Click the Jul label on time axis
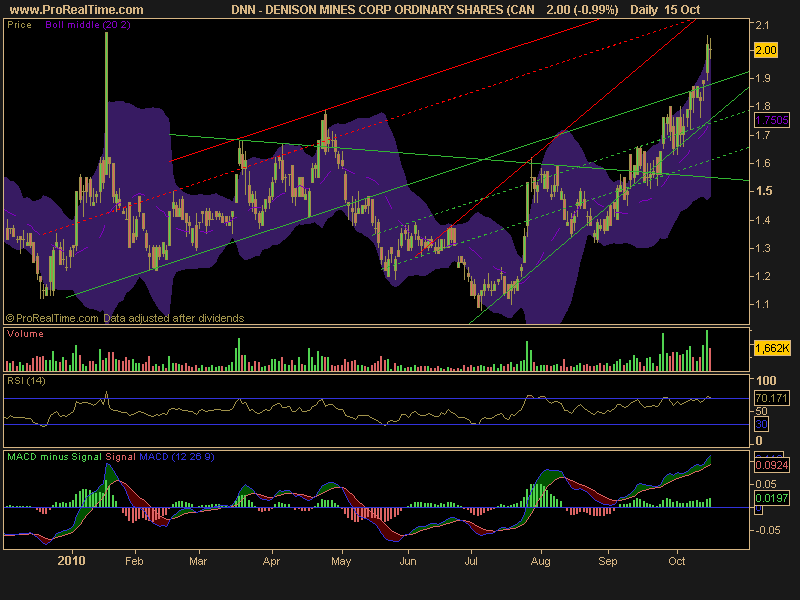This screenshot has width=800, height=600. pyautogui.click(x=470, y=561)
